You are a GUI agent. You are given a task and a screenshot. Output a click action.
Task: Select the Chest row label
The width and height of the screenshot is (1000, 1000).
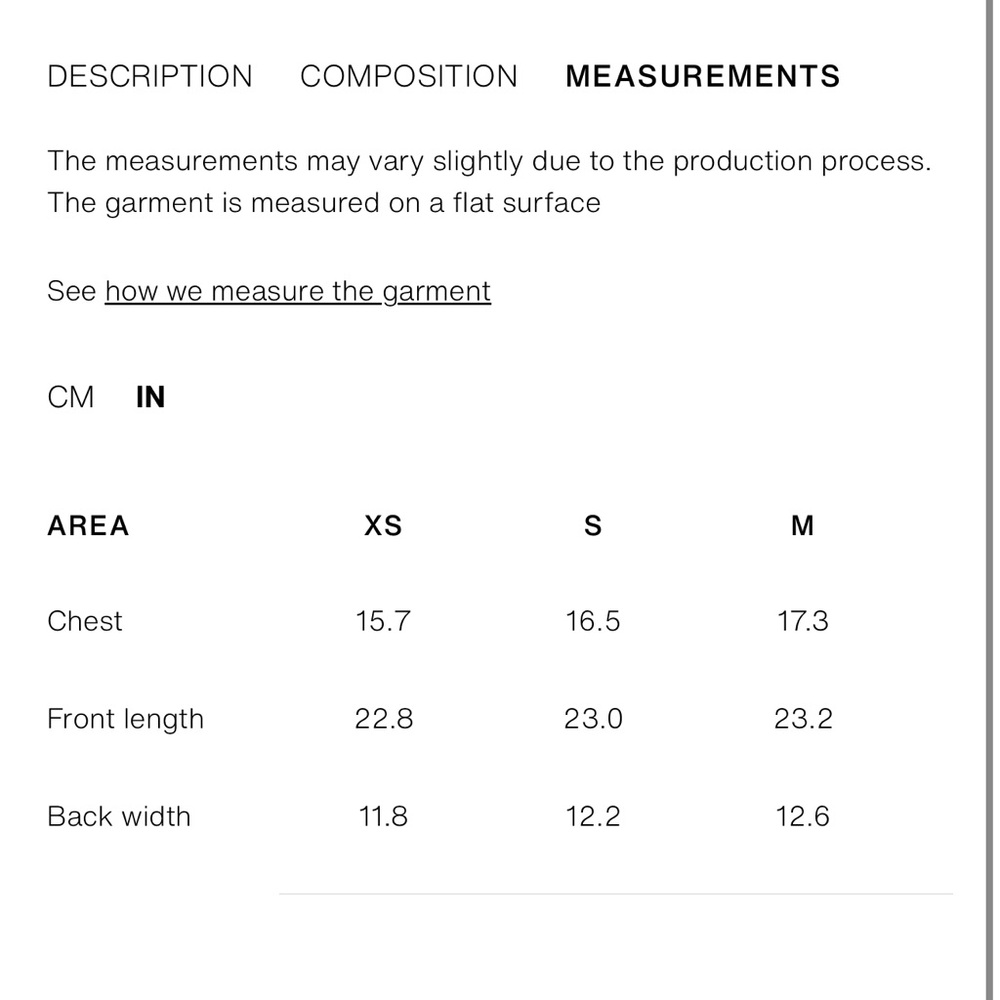85,621
